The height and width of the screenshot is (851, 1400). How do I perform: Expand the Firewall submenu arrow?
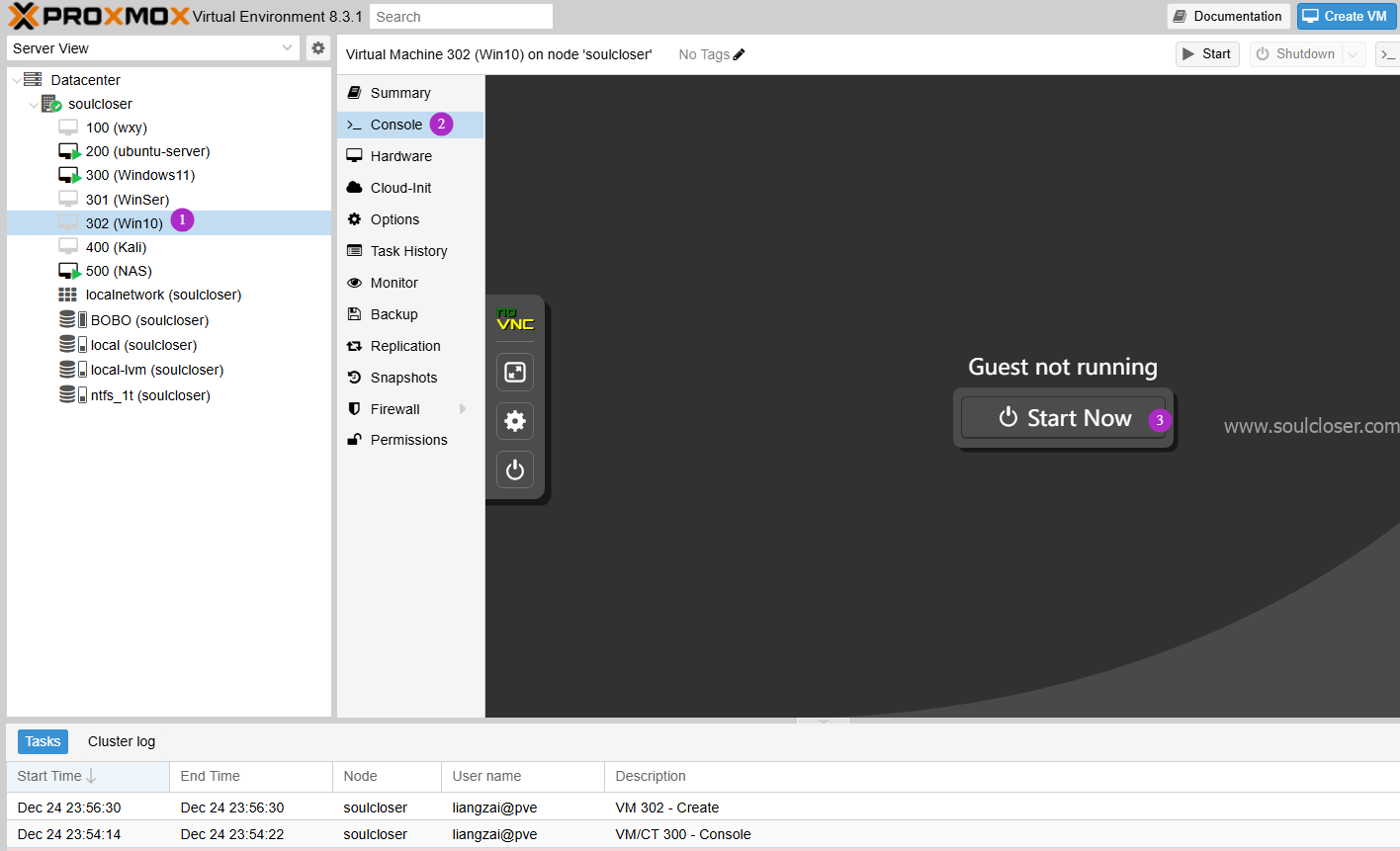(x=463, y=409)
